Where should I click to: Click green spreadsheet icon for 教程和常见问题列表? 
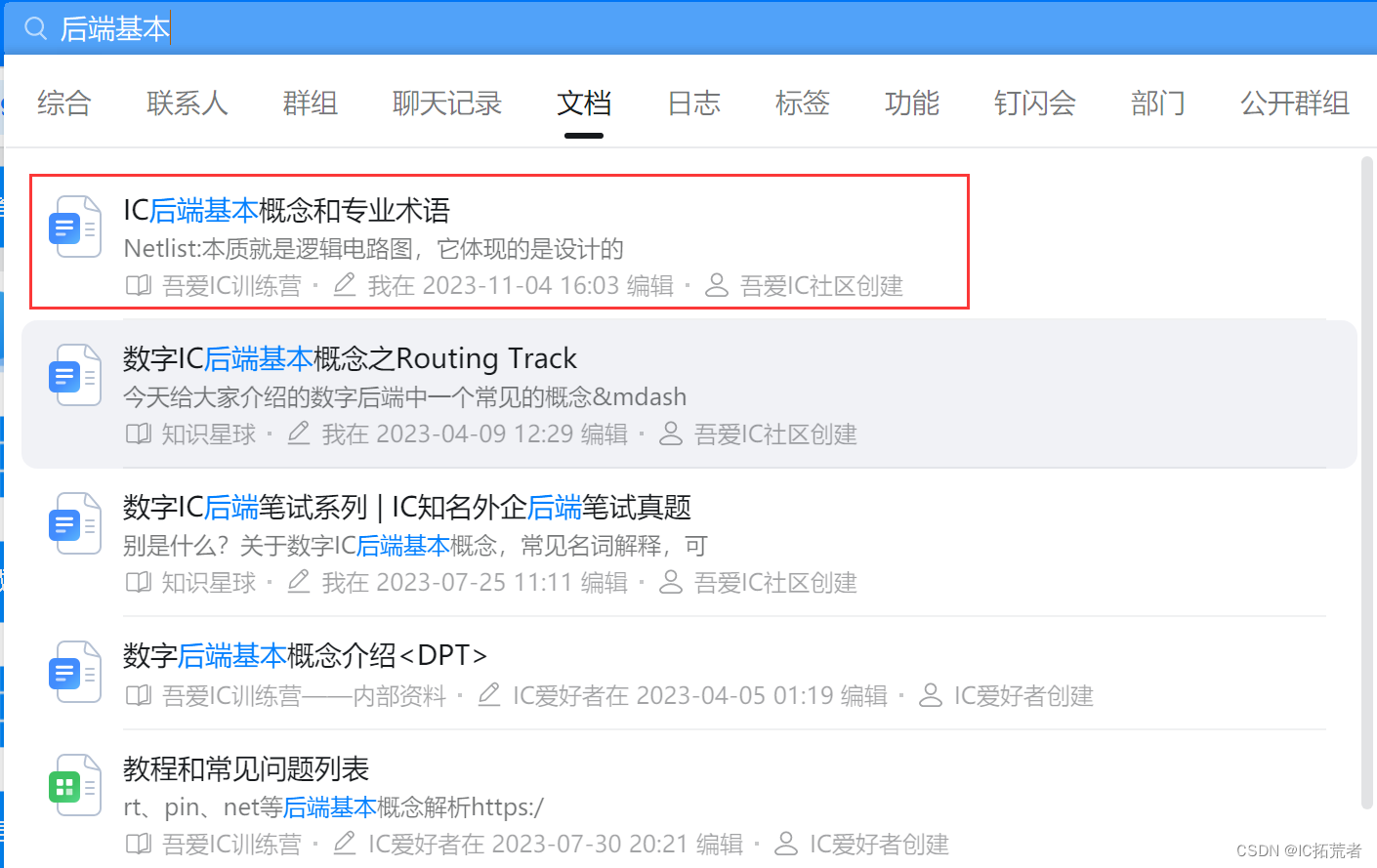click(x=75, y=785)
